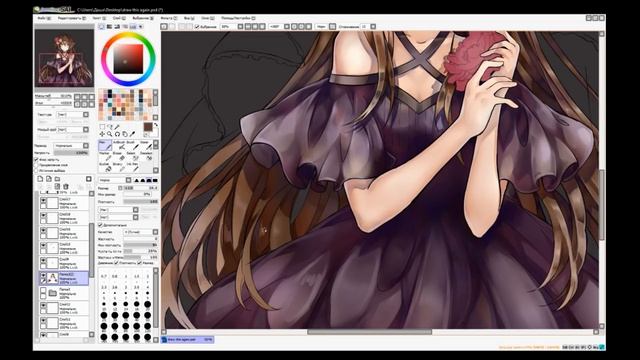This screenshot has height=360, width=640.
Task: Toggle the Advanced Settings (Дополнительно) checkbox
Action: pyautogui.click(x=101, y=225)
